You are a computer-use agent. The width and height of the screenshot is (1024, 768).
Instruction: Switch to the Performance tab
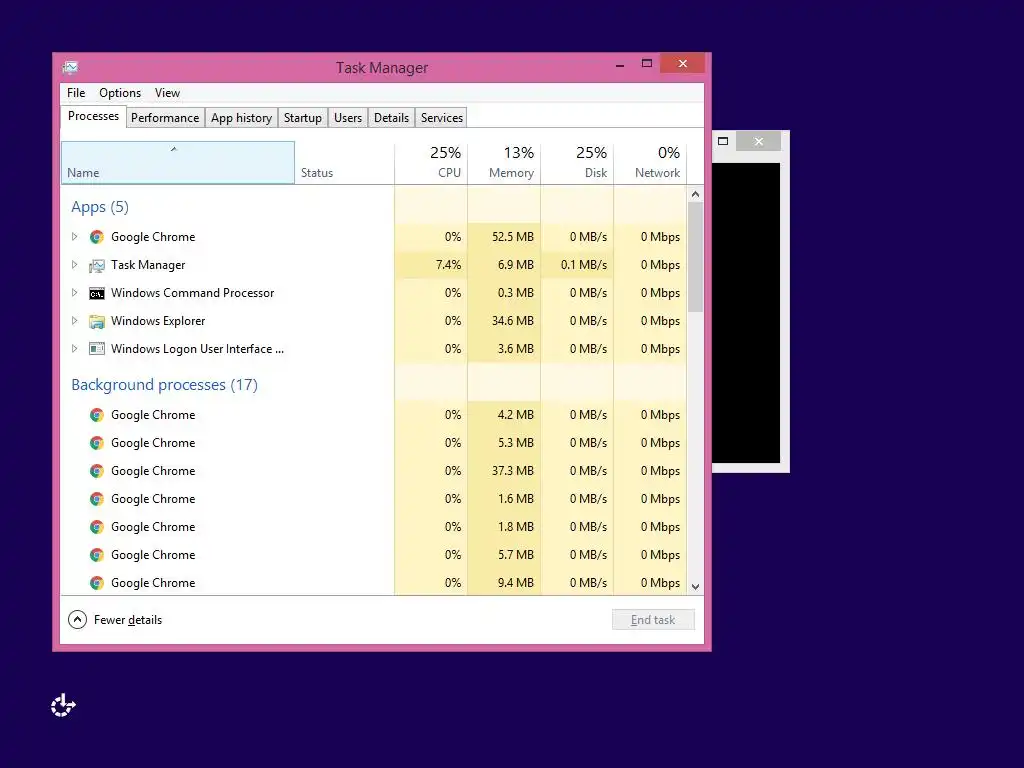165,118
